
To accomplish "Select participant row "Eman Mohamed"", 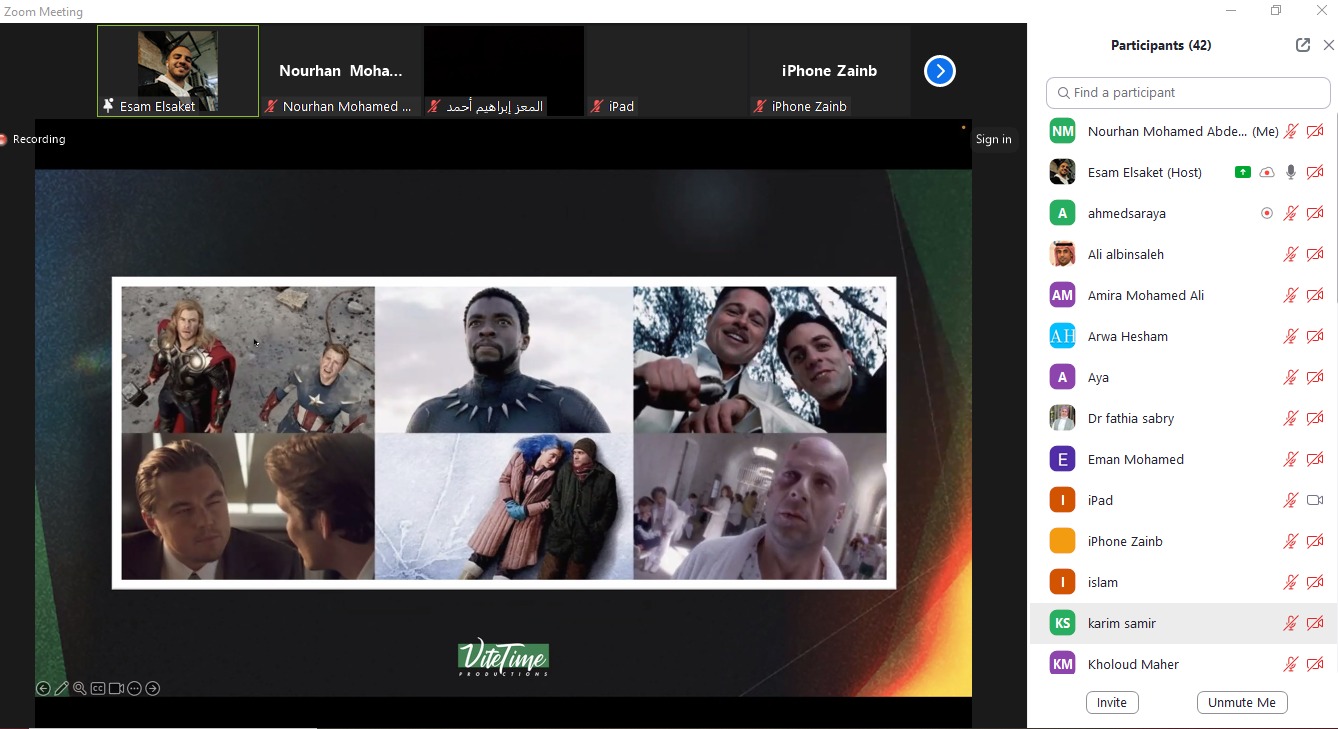I will (x=1184, y=459).
